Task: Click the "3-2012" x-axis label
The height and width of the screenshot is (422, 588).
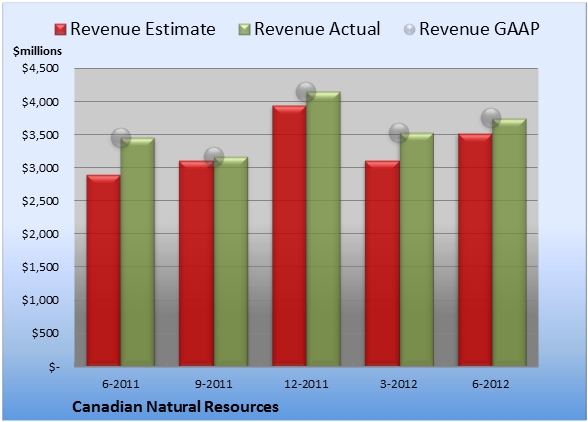Action: tap(399, 384)
